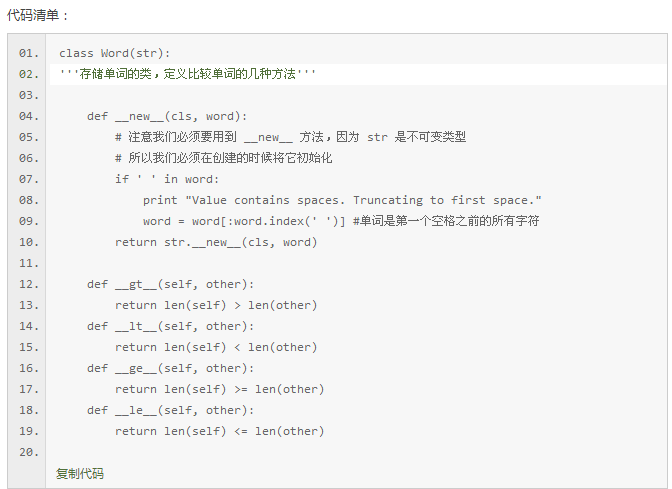Select the def __new__(cls, word) line
The image size is (672, 489).
coord(167,116)
